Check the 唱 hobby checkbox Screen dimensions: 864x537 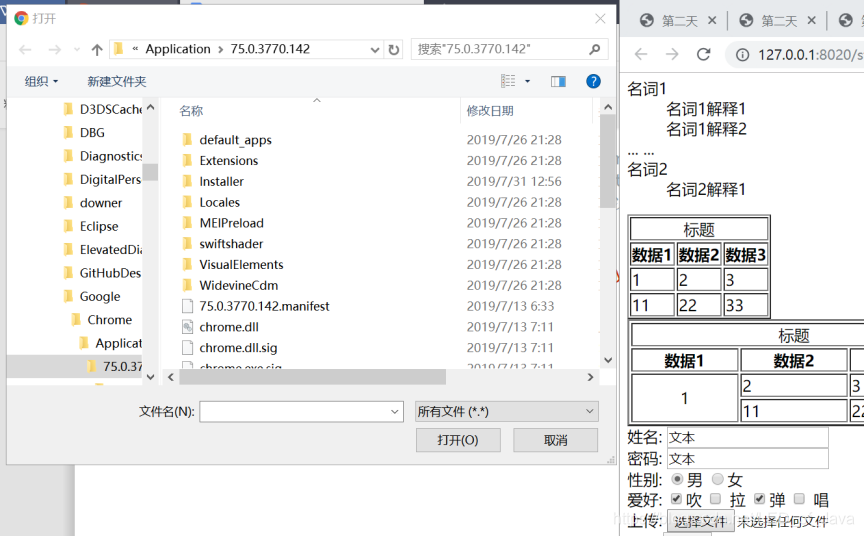(x=800, y=499)
